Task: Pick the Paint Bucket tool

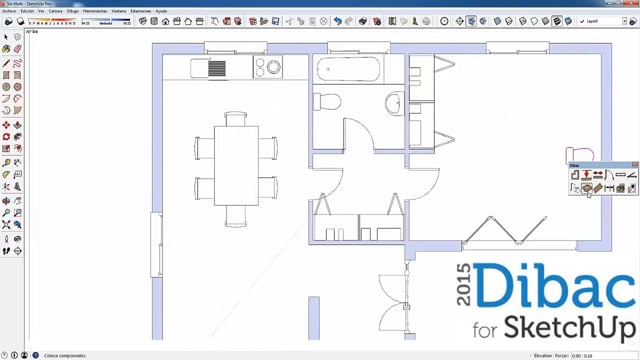Action: 6,49
